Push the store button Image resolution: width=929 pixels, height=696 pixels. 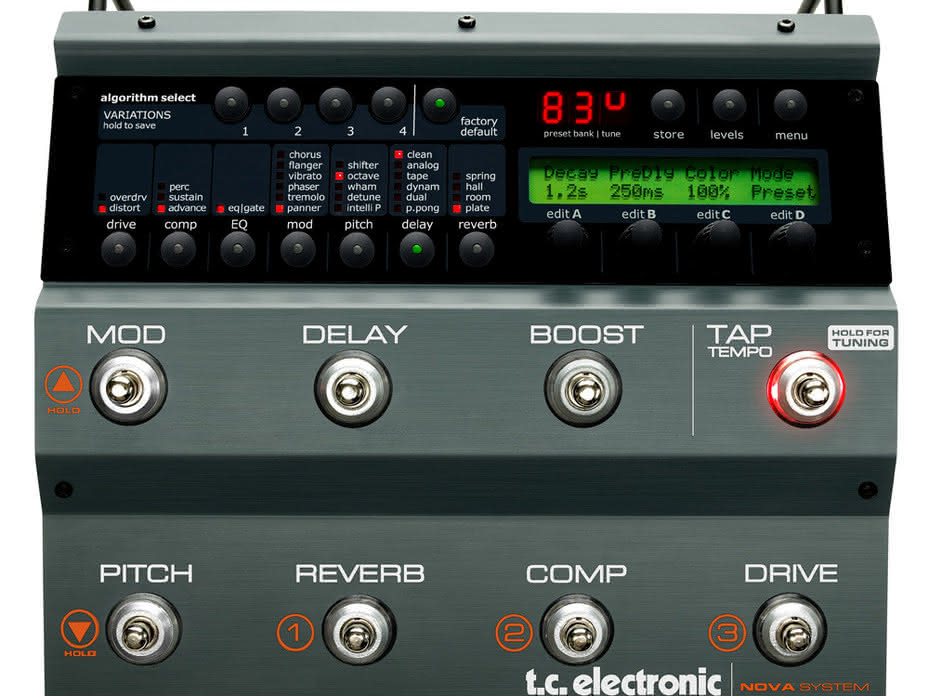(x=668, y=105)
